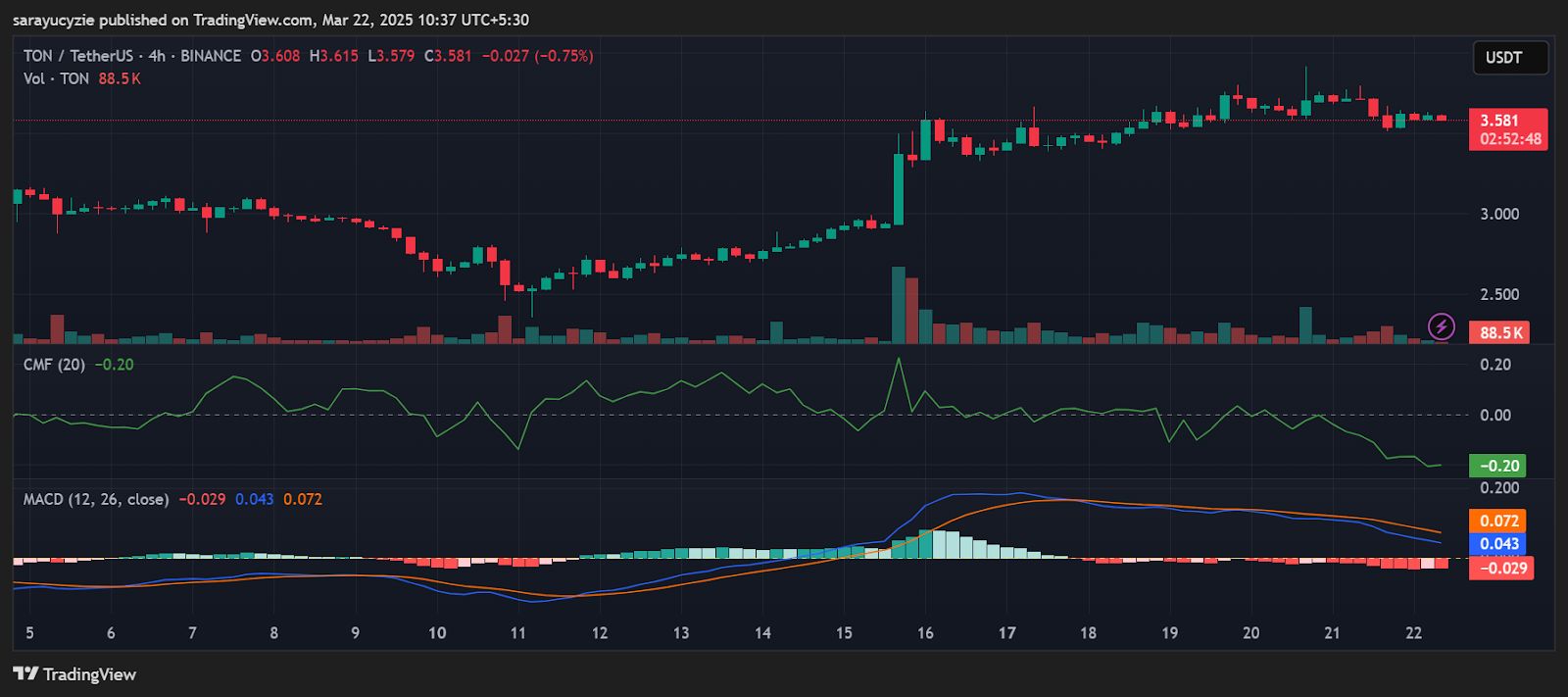The height and width of the screenshot is (697, 1568).
Task: Click the TON / TetherUS symbol title
Action: [x=78, y=56]
